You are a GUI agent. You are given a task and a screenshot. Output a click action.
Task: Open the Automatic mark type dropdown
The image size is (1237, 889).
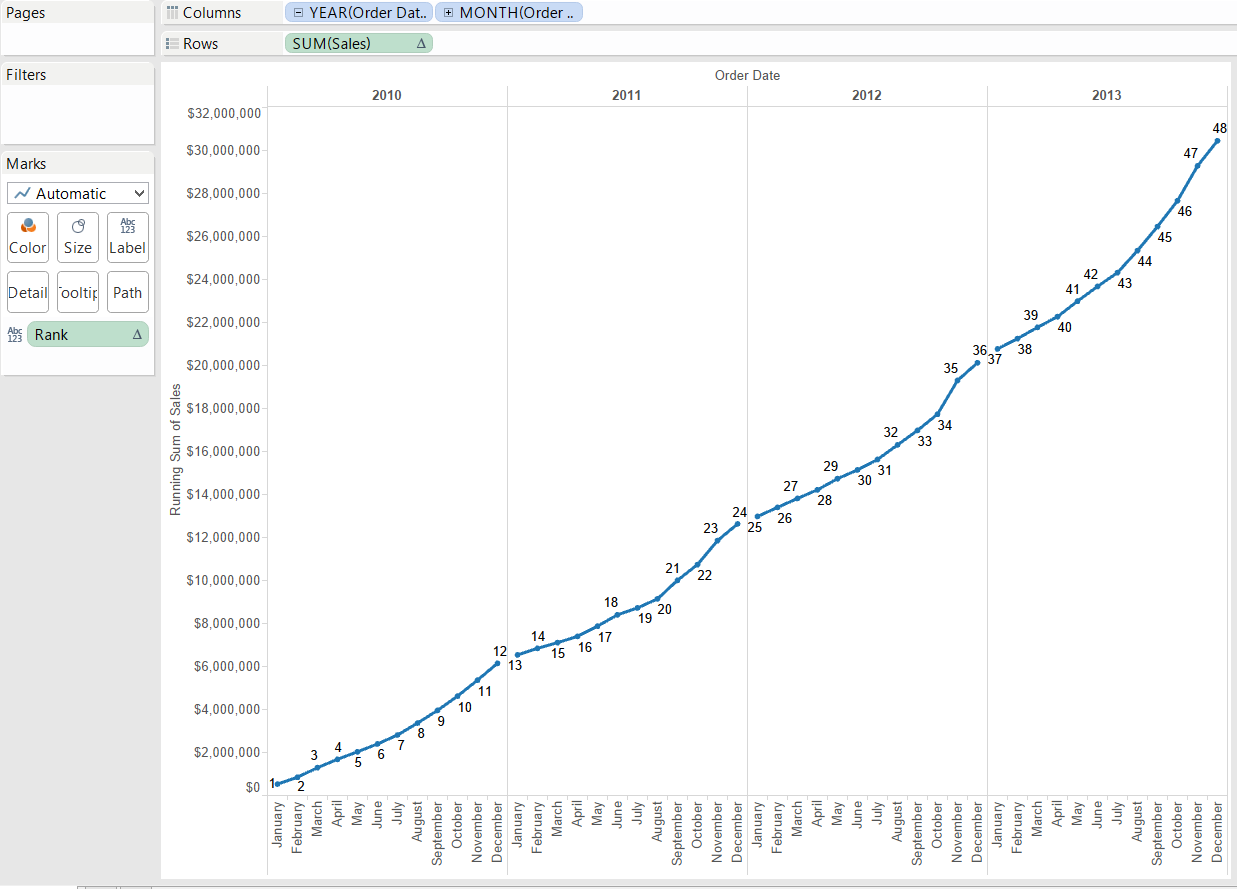78,193
